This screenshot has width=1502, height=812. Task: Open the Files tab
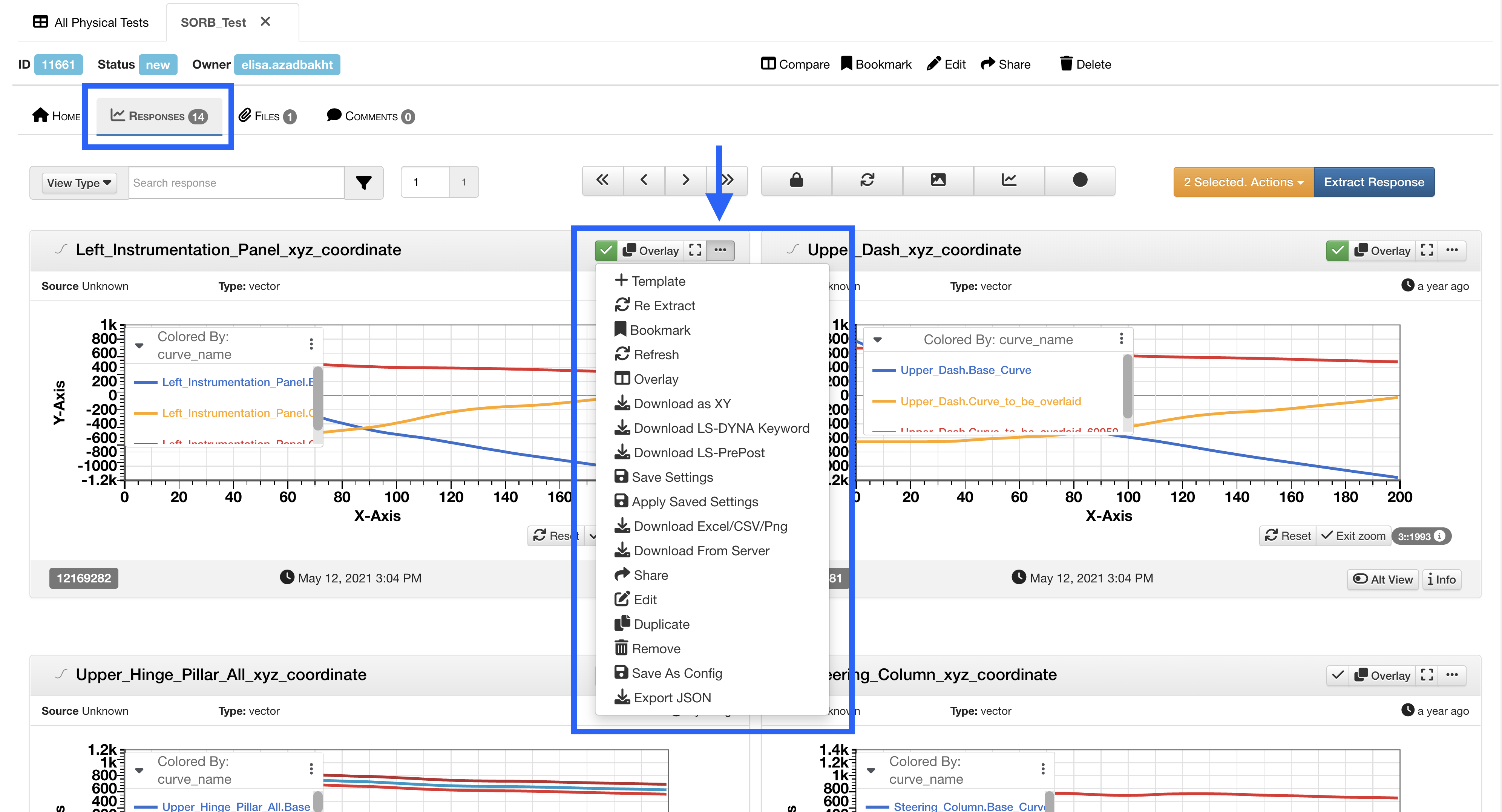268,116
